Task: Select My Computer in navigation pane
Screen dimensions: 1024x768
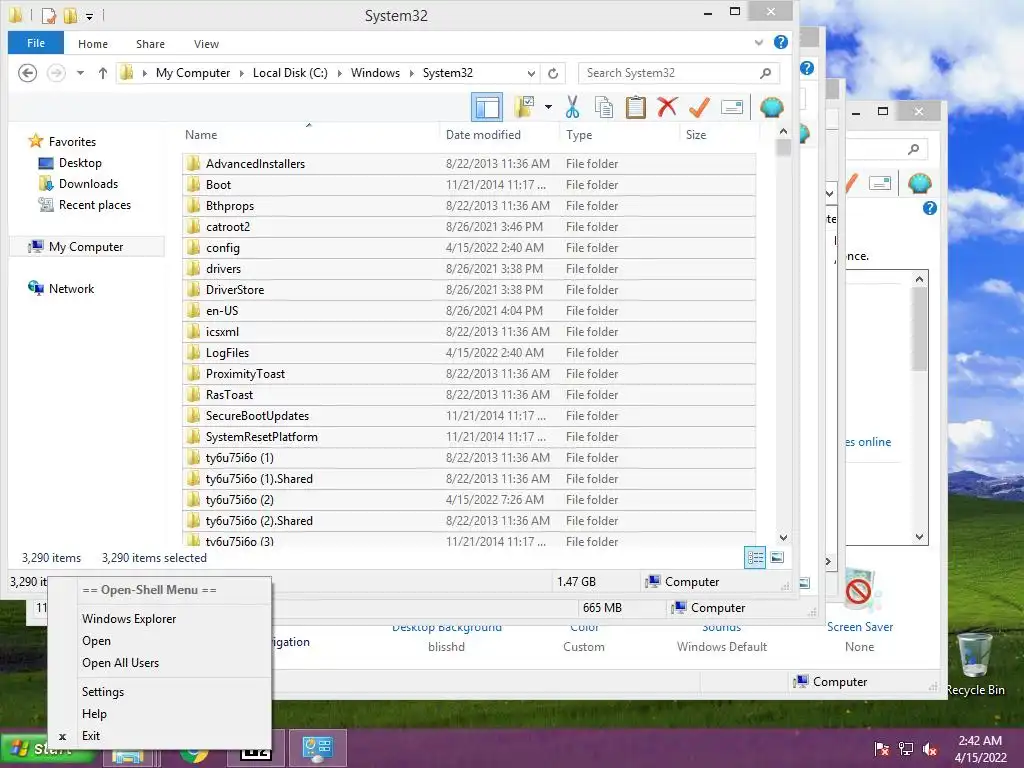Action: pos(87,247)
